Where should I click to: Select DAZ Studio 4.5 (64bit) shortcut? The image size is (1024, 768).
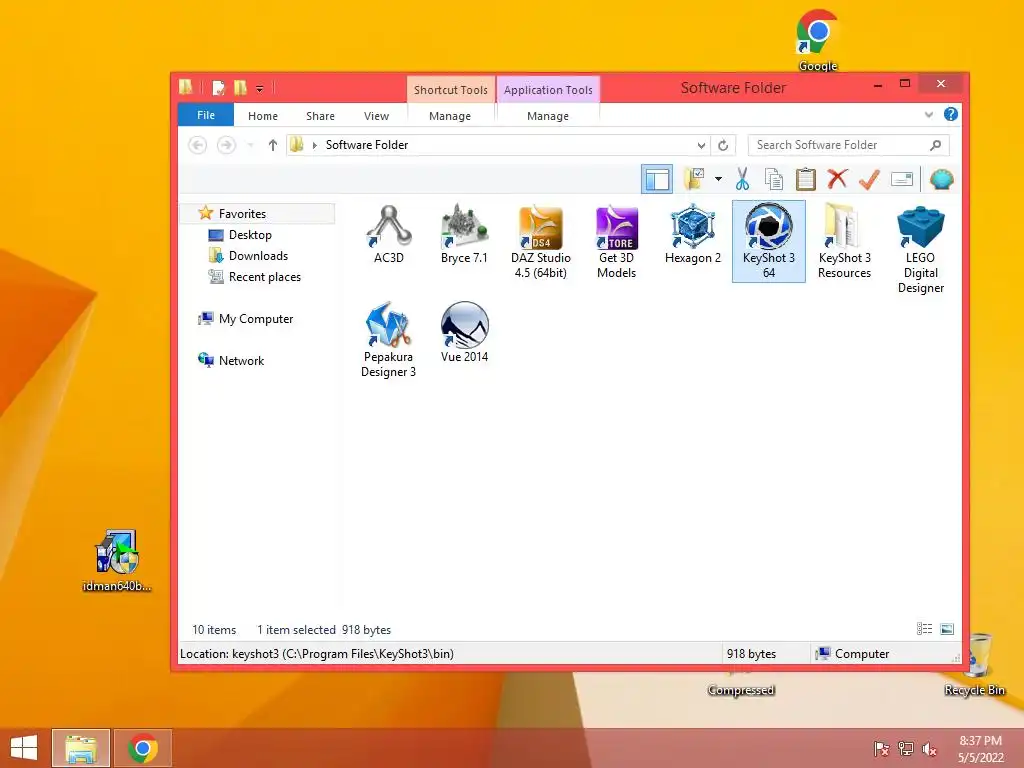click(x=541, y=242)
